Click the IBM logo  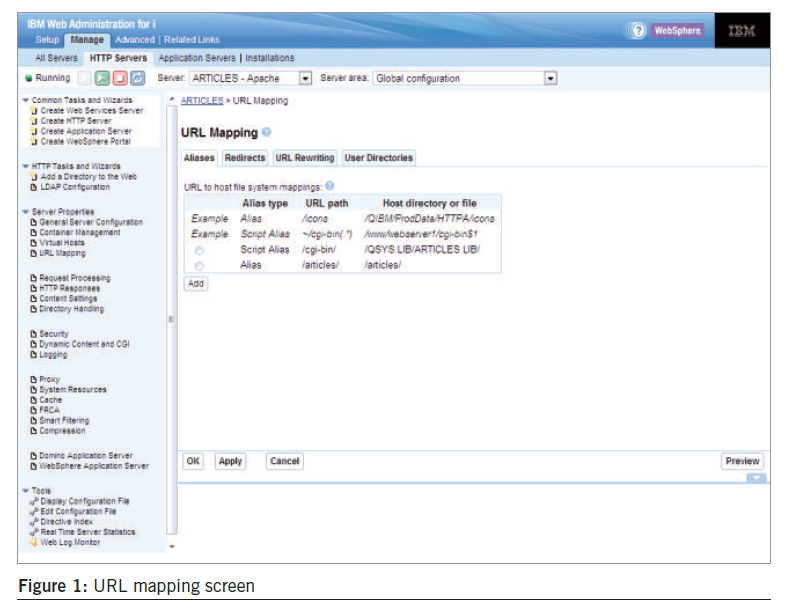coord(742,31)
